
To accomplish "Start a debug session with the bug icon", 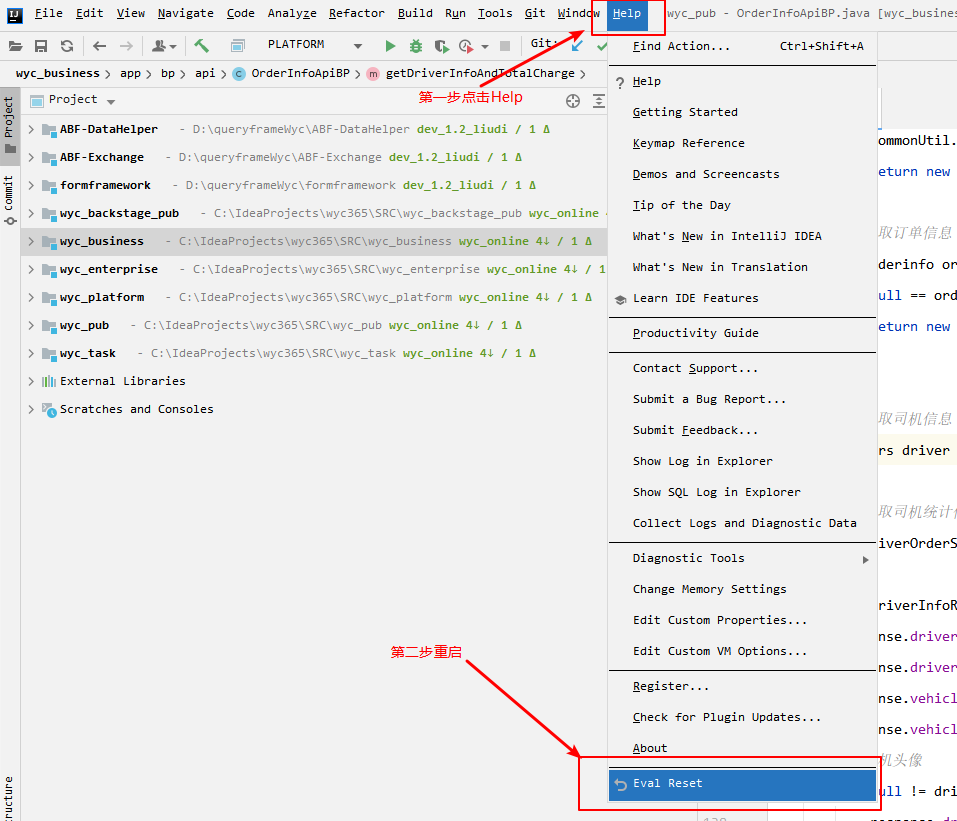I will pos(417,45).
